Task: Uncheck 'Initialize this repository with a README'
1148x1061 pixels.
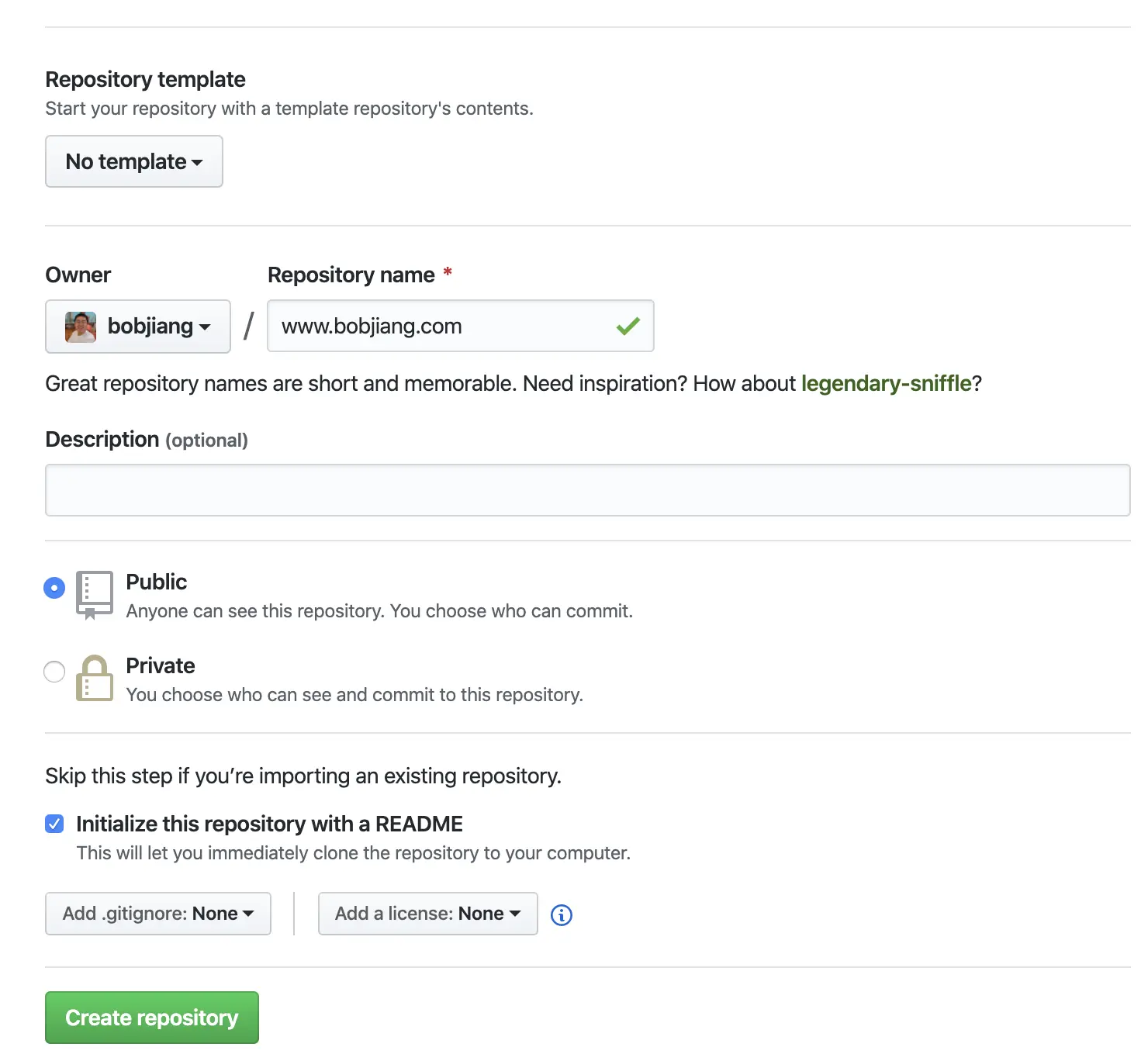Action: [x=54, y=824]
